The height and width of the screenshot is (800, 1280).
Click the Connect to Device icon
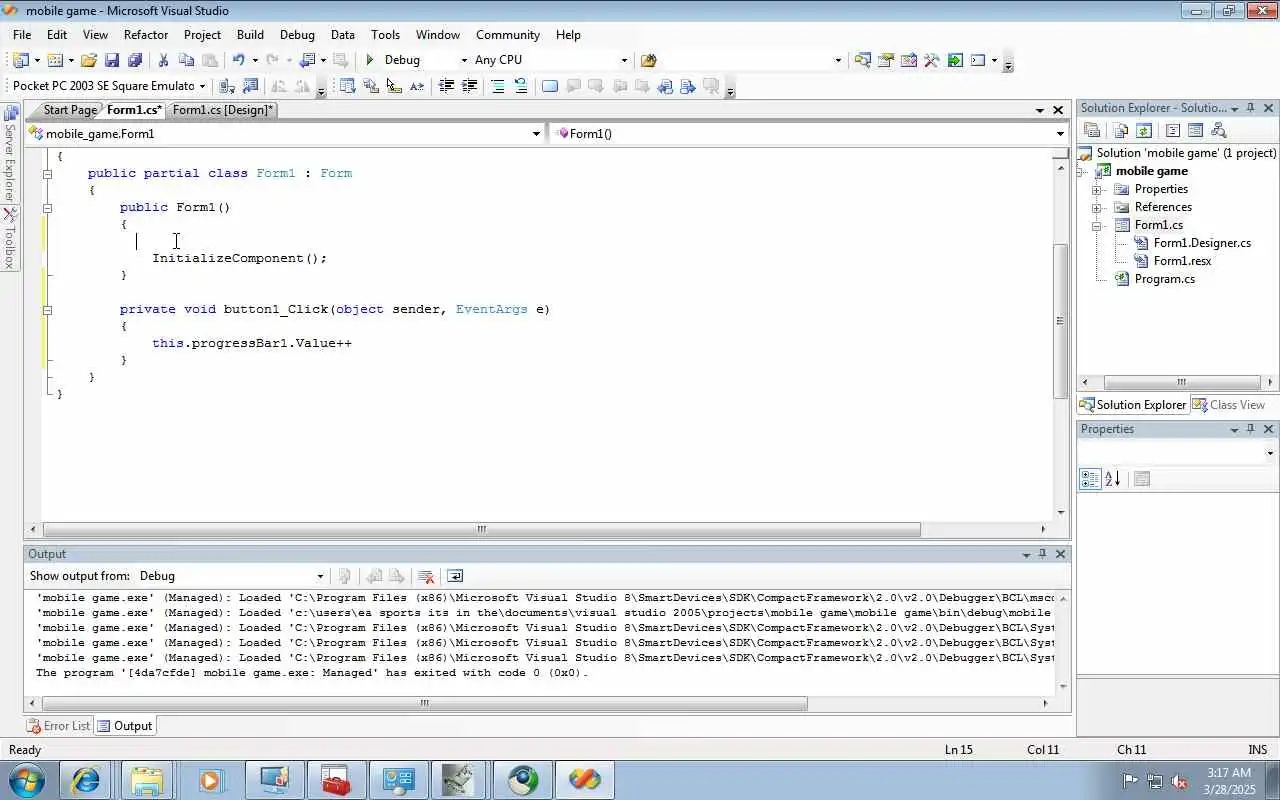pos(227,86)
